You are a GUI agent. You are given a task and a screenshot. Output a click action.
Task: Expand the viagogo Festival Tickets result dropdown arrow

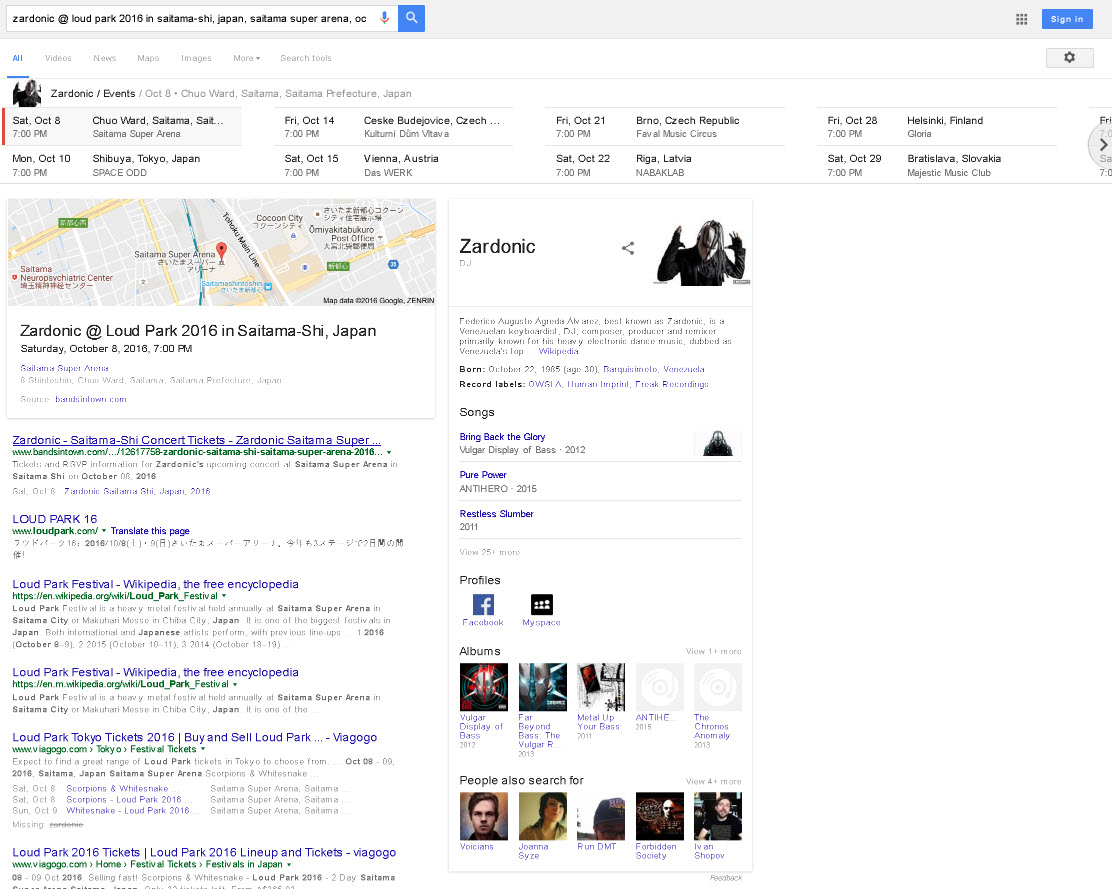[x=203, y=749]
